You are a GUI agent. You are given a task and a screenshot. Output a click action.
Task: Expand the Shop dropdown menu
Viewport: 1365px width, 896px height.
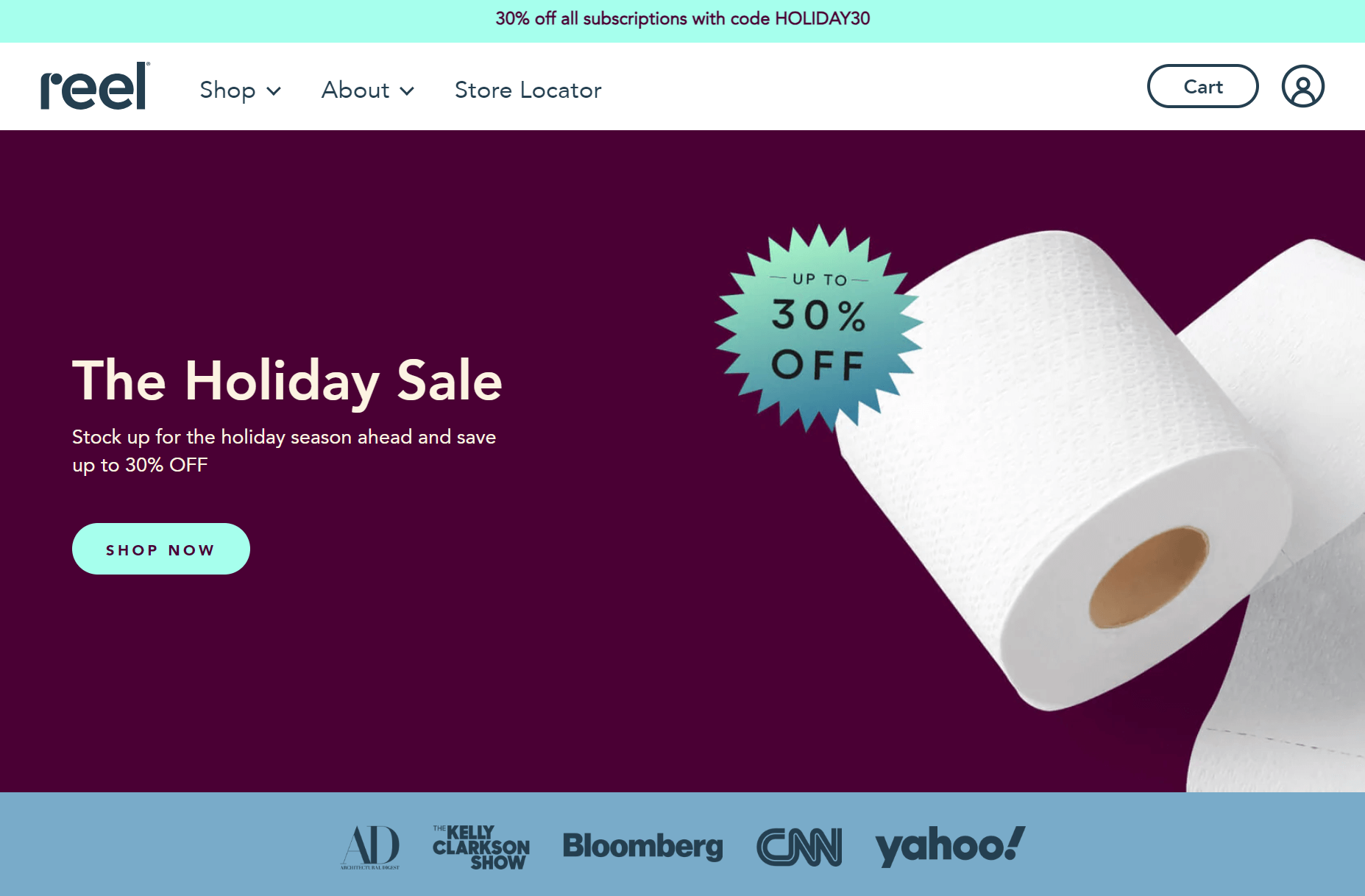(x=228, y=90)
